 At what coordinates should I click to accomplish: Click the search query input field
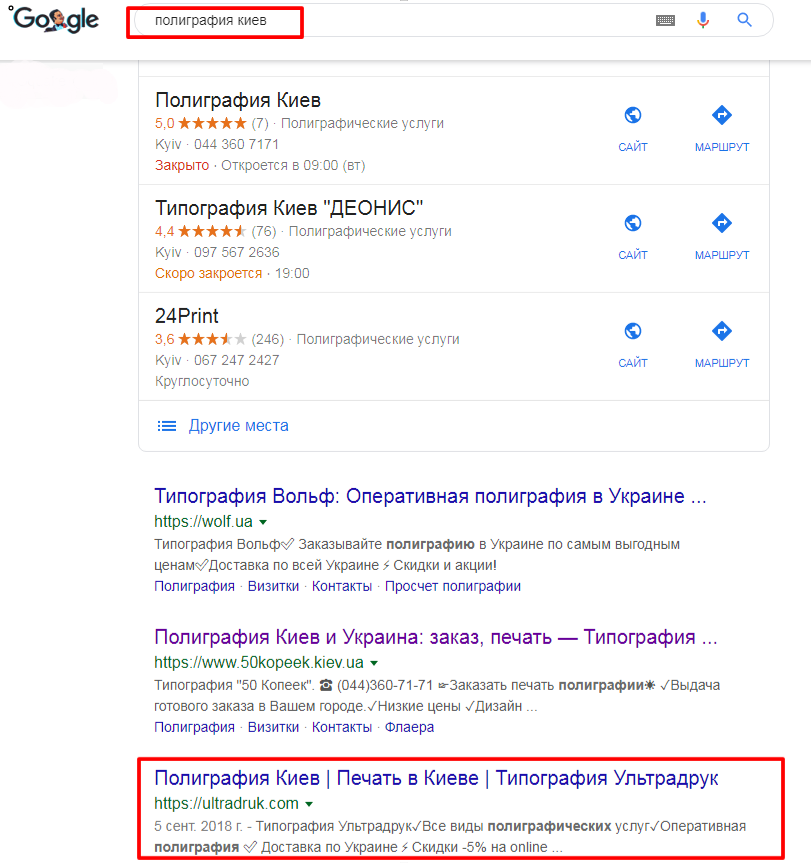(393, 21)
